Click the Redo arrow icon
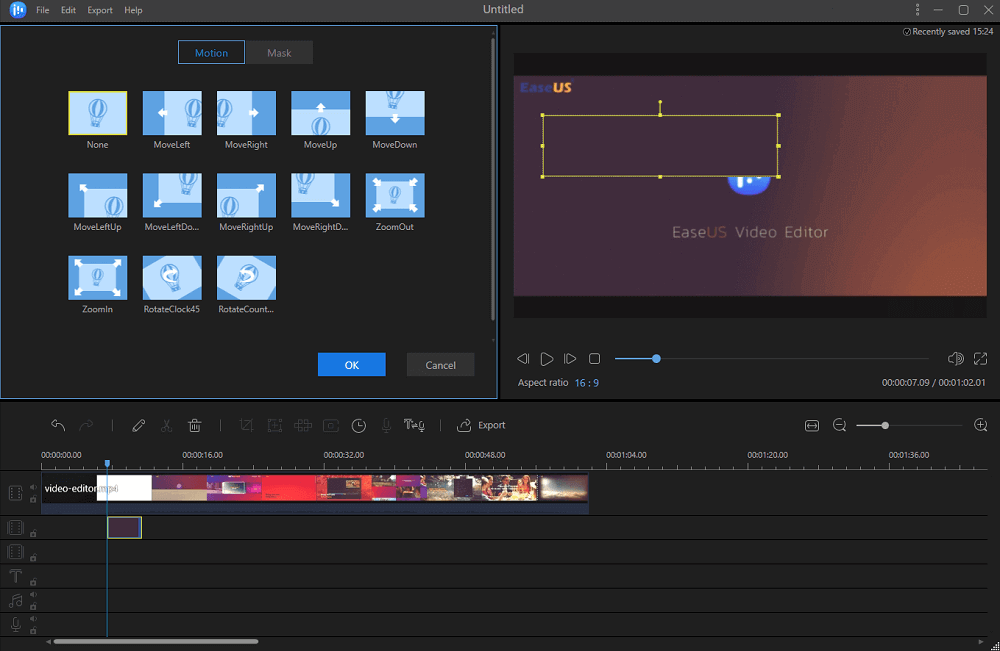The width and height of the screenshot is (1000, 651). pyautogui.click(x=85, y=425)
